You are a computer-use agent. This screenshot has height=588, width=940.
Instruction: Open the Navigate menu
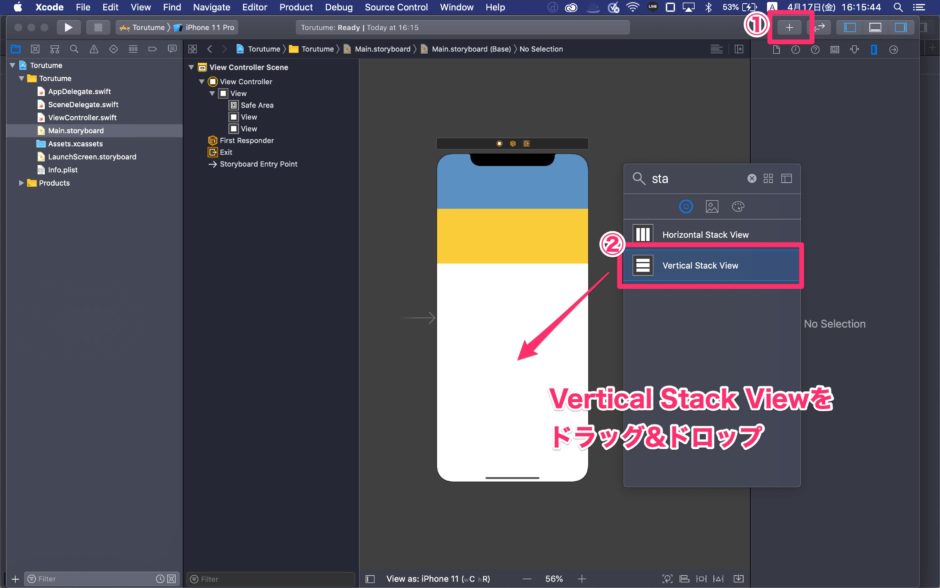point(211,7)
